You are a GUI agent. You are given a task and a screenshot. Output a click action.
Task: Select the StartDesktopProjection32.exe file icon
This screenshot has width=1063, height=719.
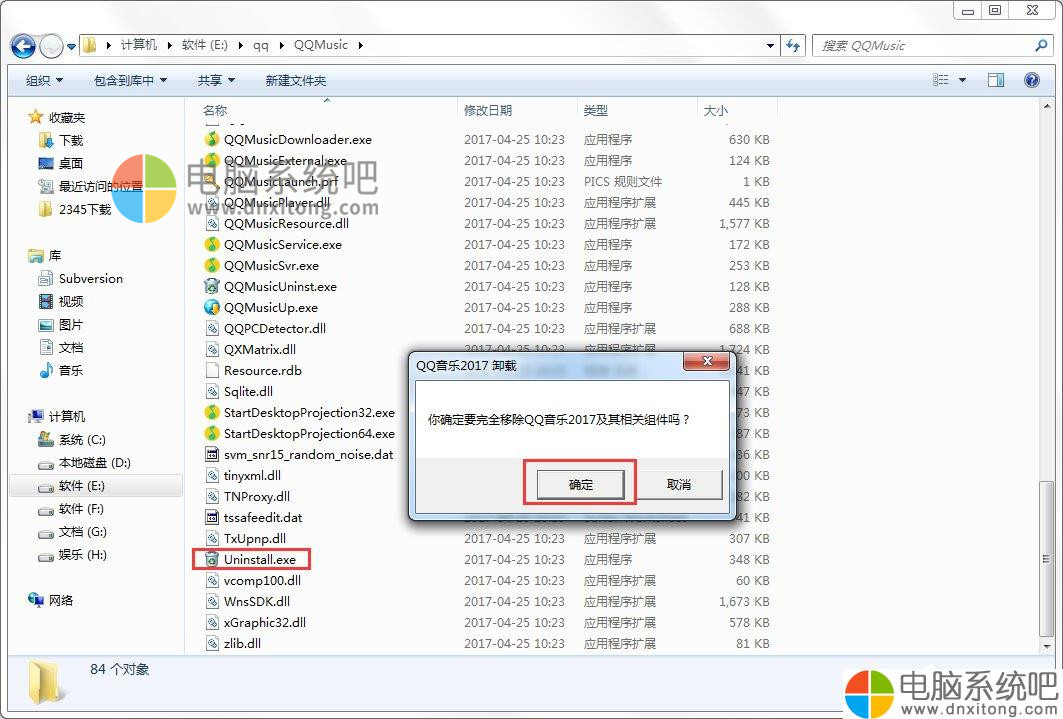pyautogui.click(x=212, y=413)
